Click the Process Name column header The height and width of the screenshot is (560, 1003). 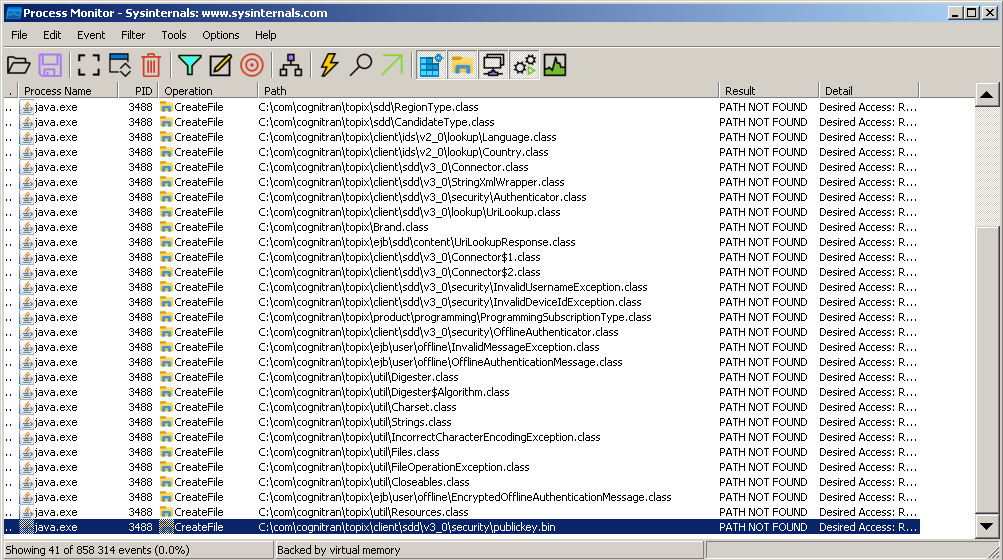(68, 91)
